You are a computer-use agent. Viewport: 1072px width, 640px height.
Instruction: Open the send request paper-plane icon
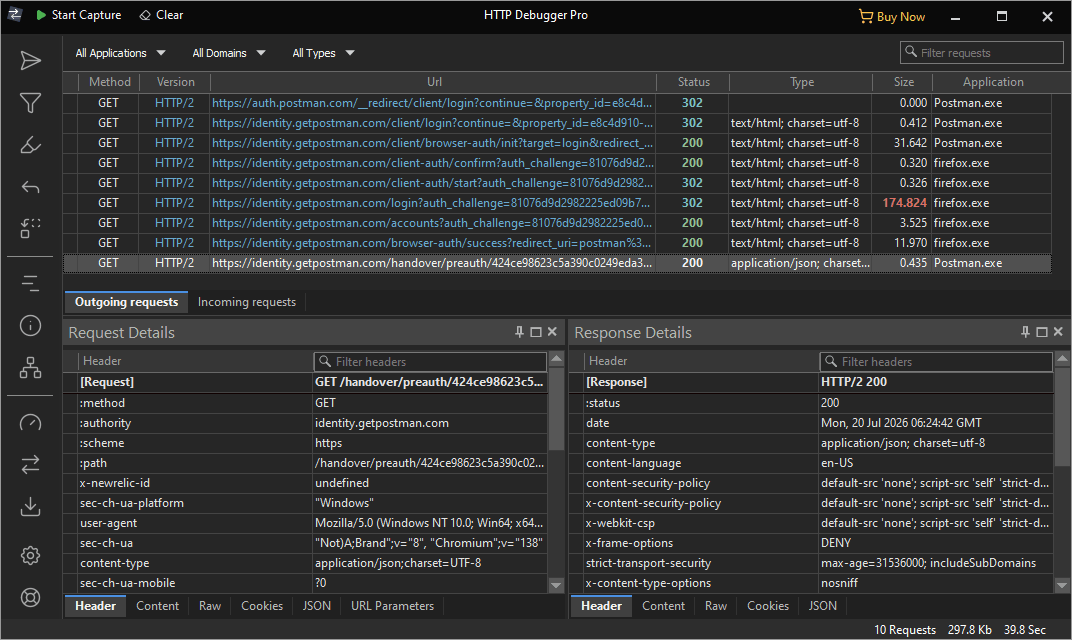point(30,61)
